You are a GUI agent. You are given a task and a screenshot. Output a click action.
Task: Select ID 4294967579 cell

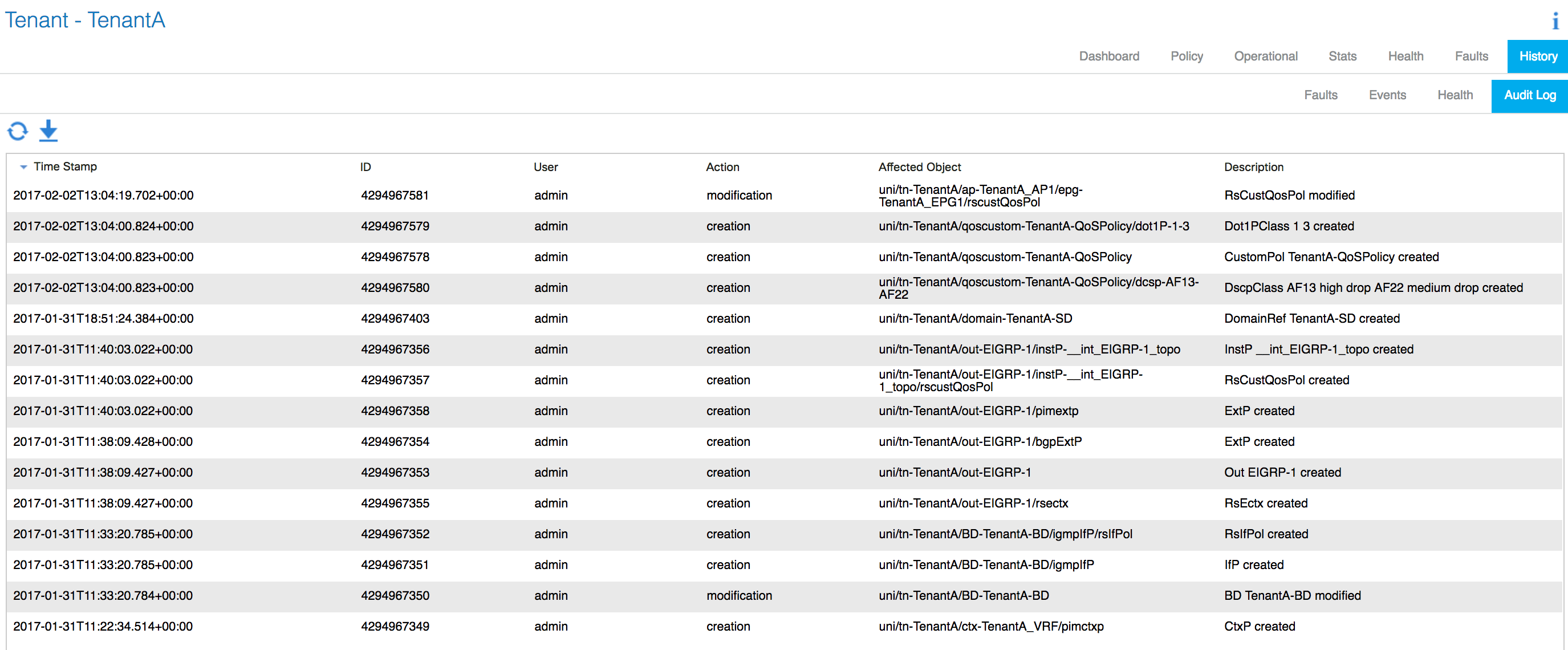[395, 226]
